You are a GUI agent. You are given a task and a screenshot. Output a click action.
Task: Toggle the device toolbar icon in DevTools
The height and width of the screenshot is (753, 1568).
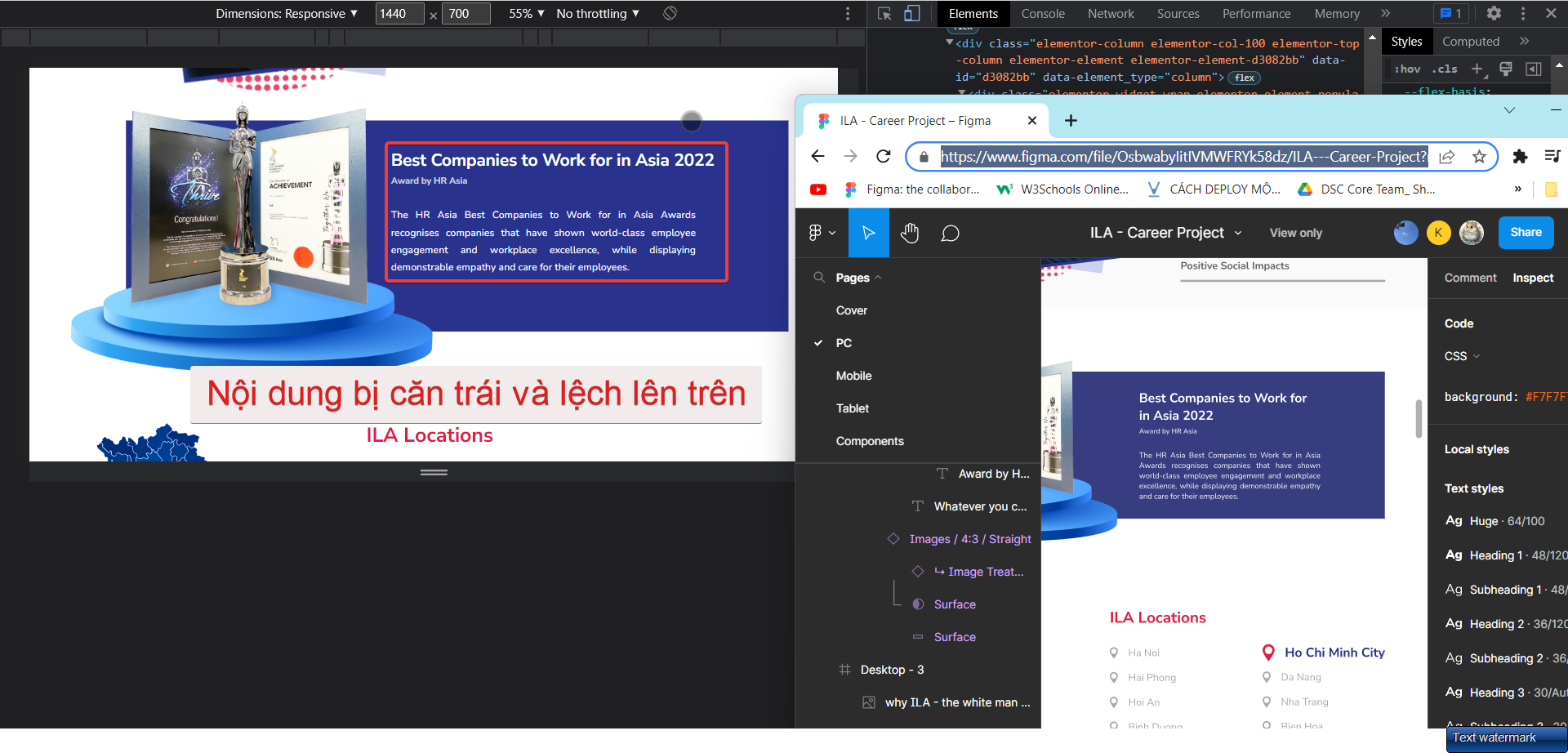coord(912,13)
